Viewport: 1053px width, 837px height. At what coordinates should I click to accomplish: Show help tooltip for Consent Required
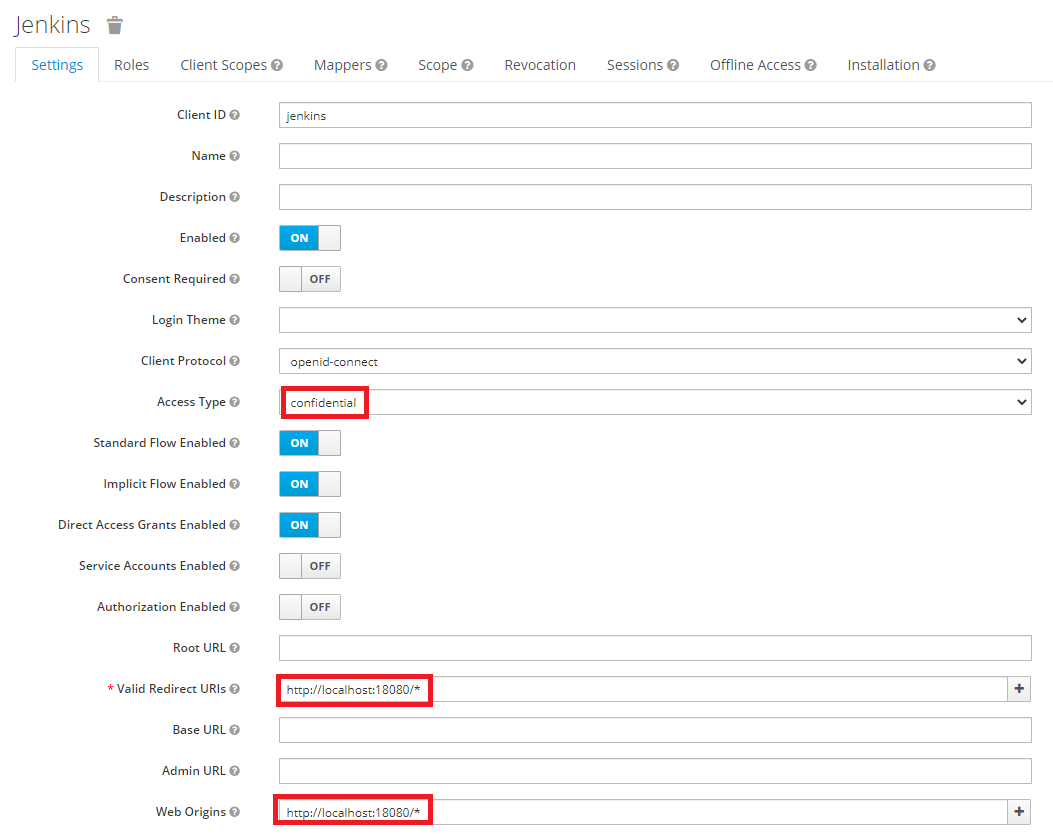point(234,279)
